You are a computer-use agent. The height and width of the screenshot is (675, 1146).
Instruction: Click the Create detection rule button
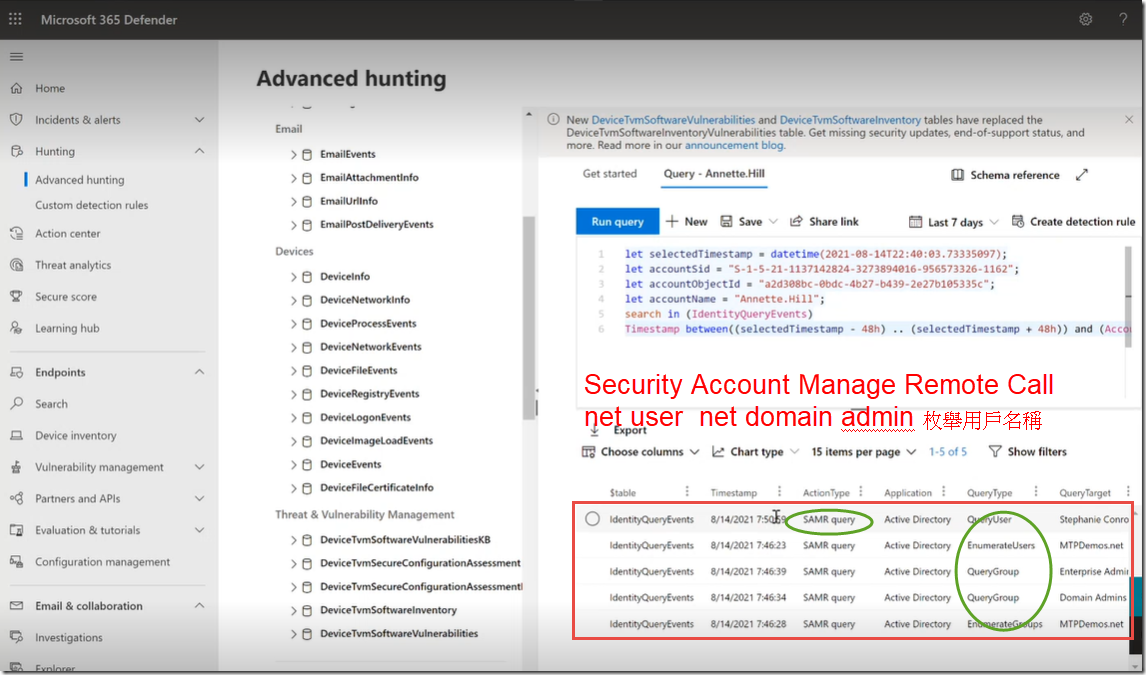click(1073, 222)
